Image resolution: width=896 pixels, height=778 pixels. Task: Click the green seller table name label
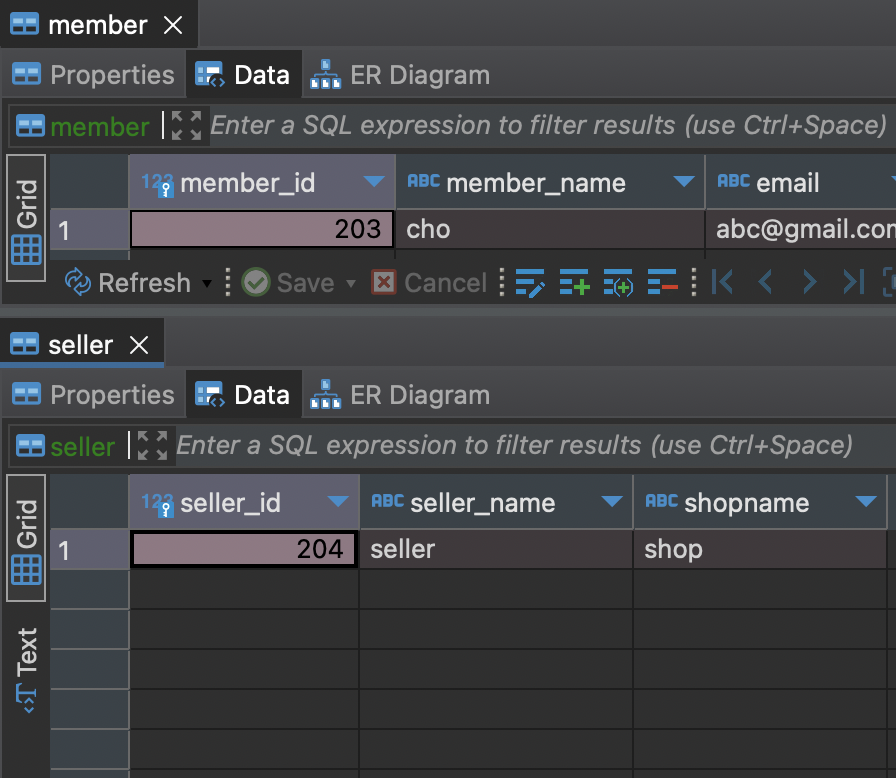pos(83,446)
